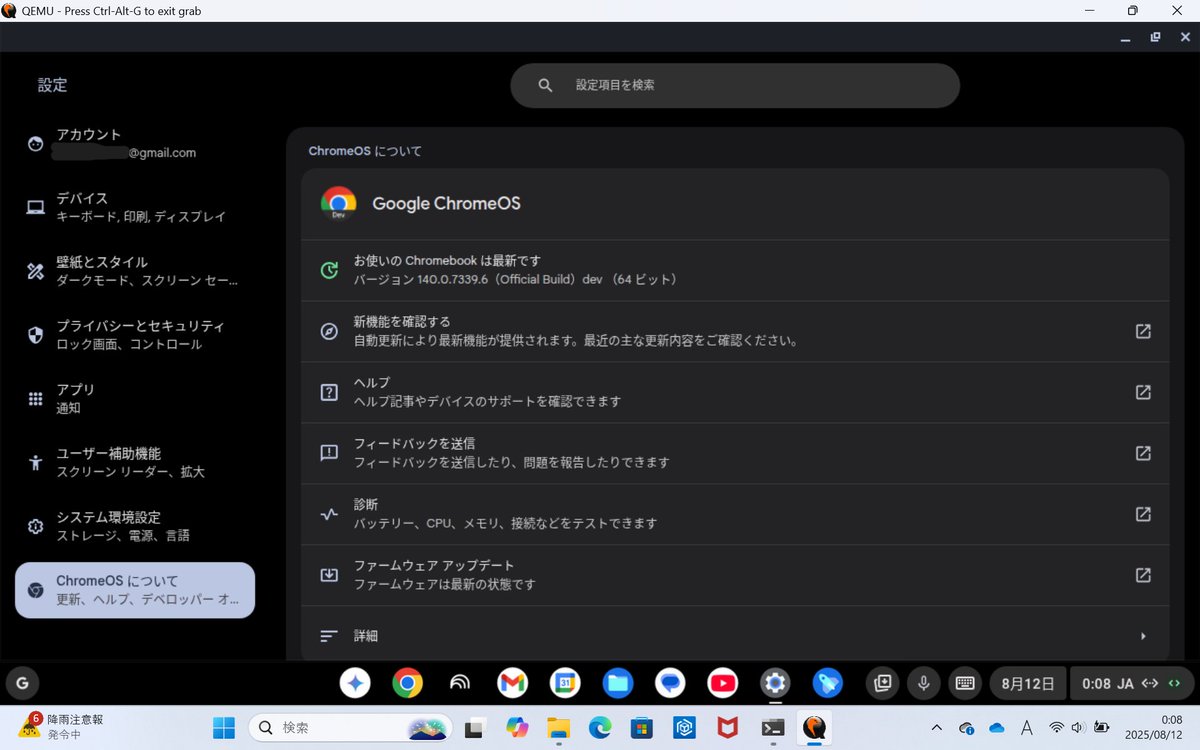Restore the ChromeOS settings window size
The height and width of the screenshot is (750, 1200).
[1155, 37]
